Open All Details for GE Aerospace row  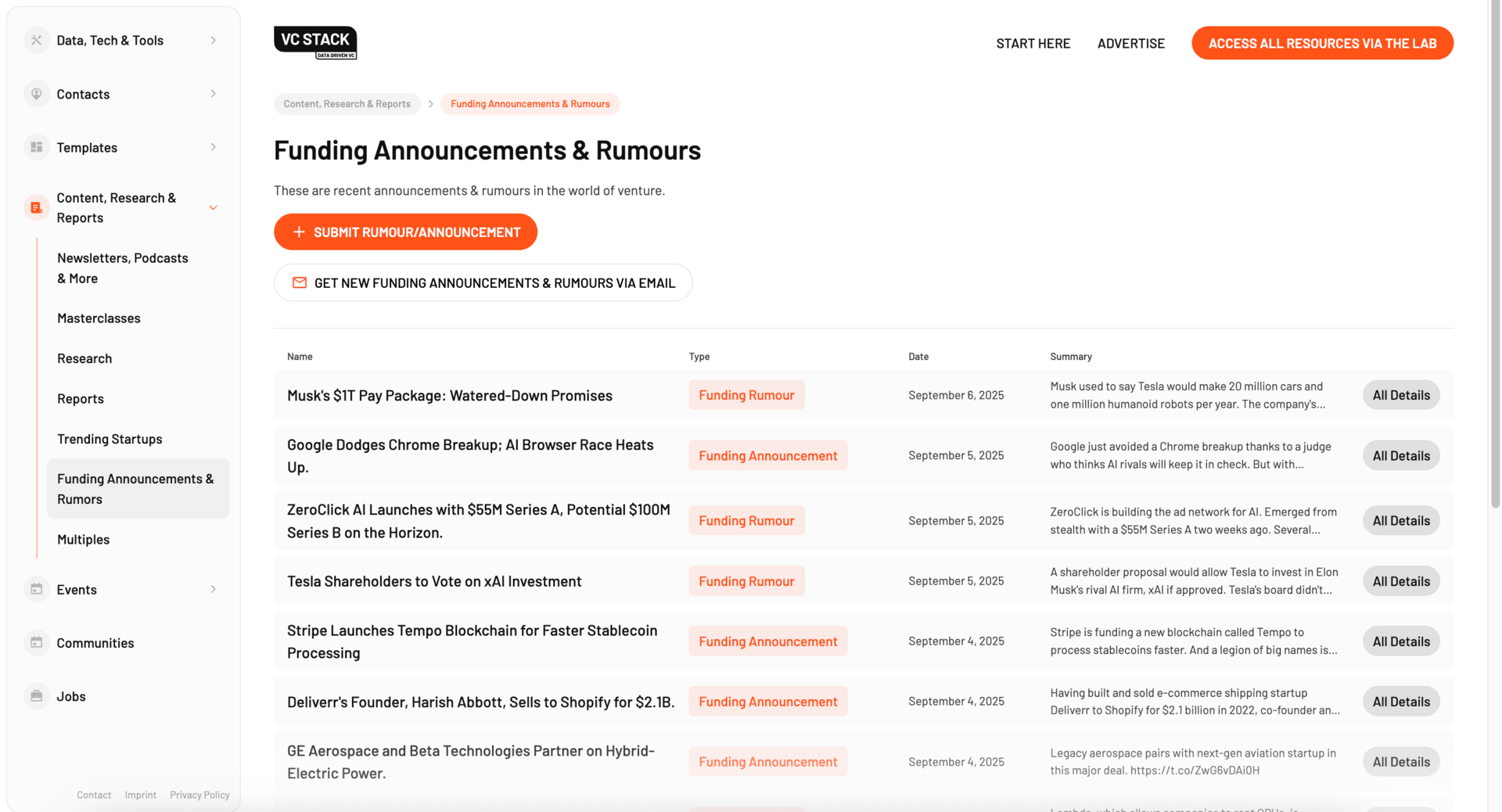point(1400,762)
